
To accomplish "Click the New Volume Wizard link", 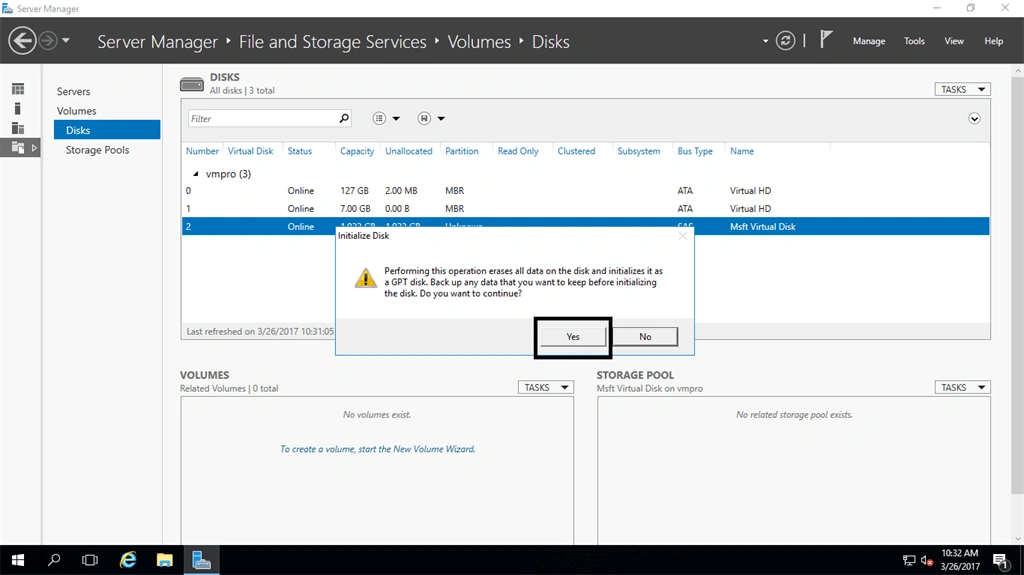I will [x=377, y=449].
